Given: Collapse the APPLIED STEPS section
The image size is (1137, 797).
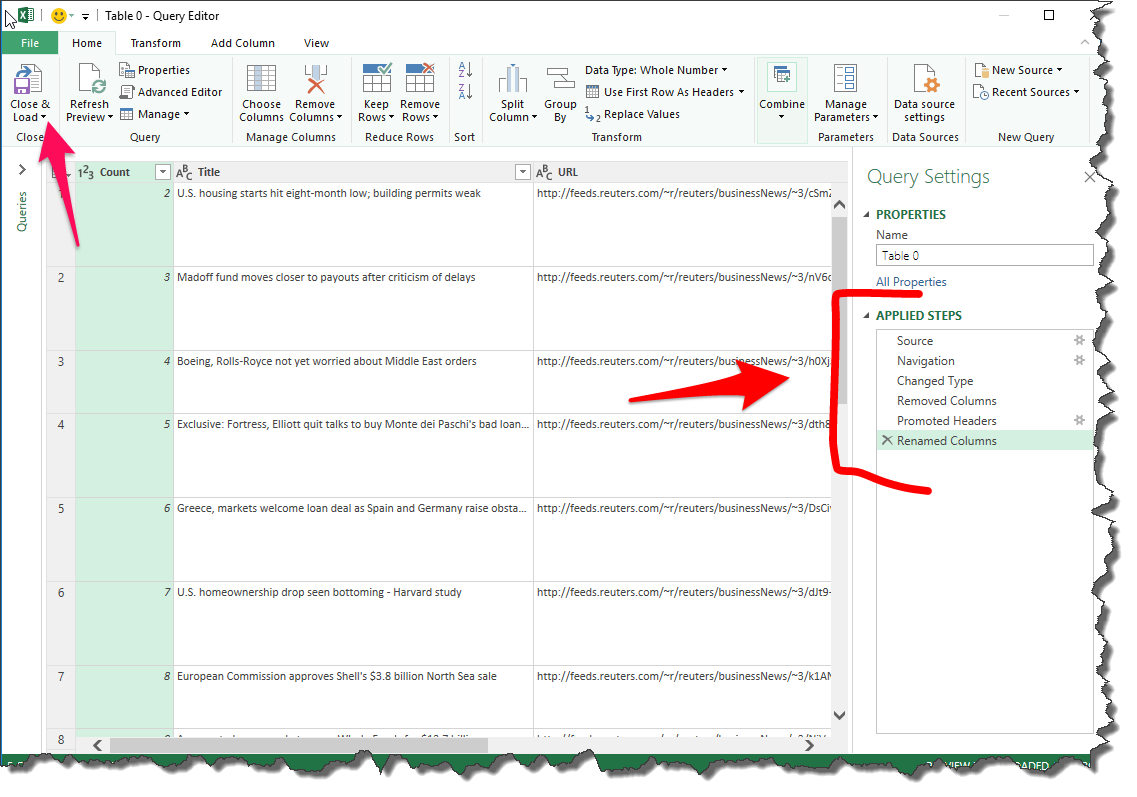Looking at the screenshot, I should [x=868, y=315].
